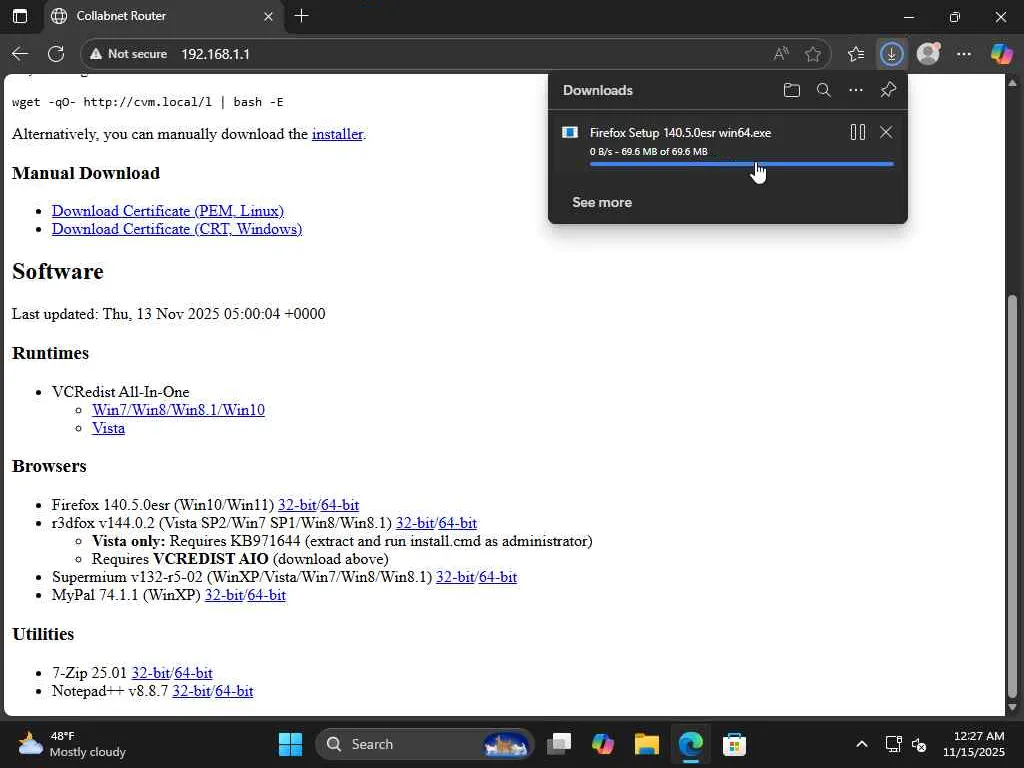Open the tab actions menu icon
Screen dimensions: 1024x768
coord(20,16)
